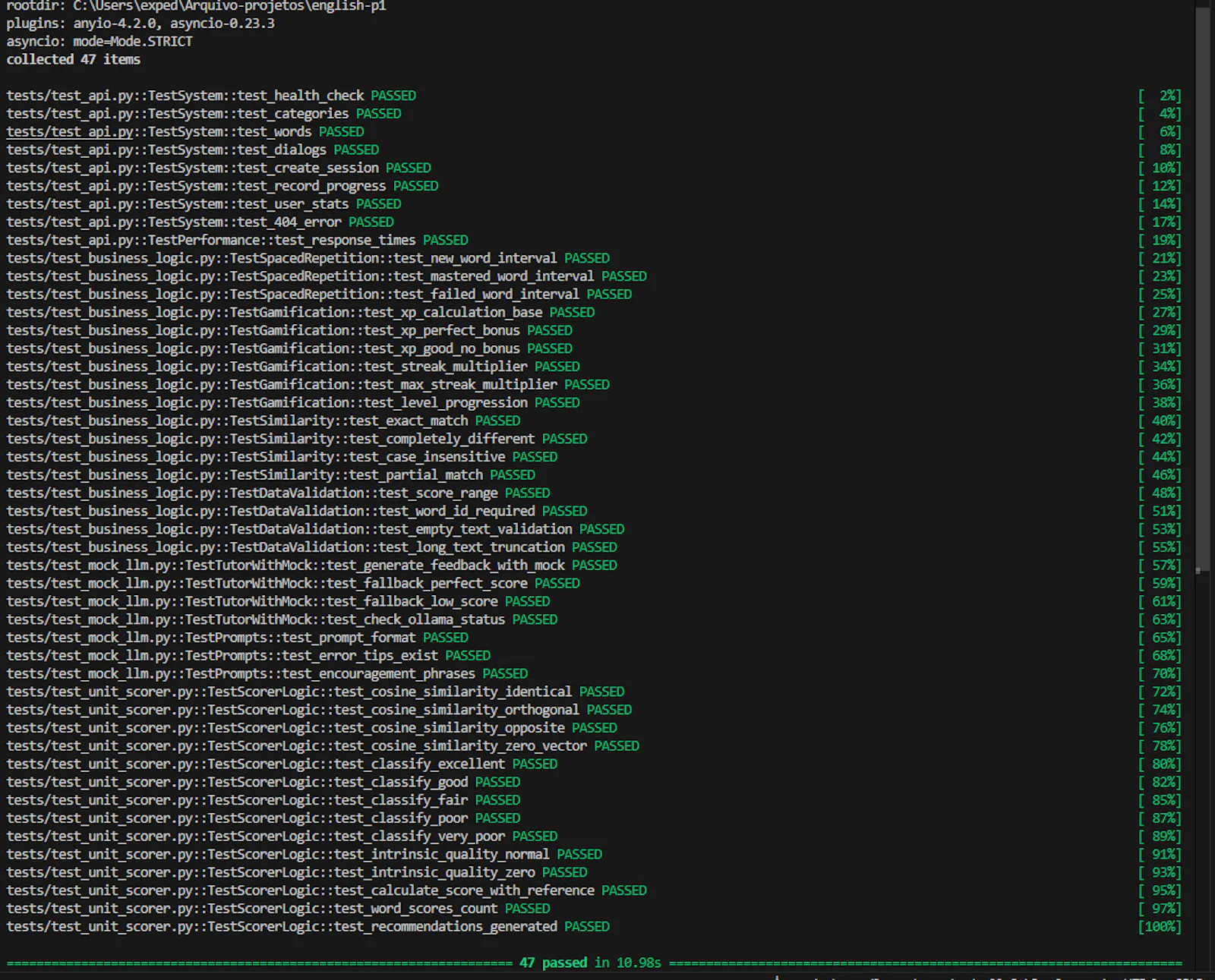Select the test_word_scores_count result line
Viewport: 1215px width, 980px height.
tap(278, 909)
